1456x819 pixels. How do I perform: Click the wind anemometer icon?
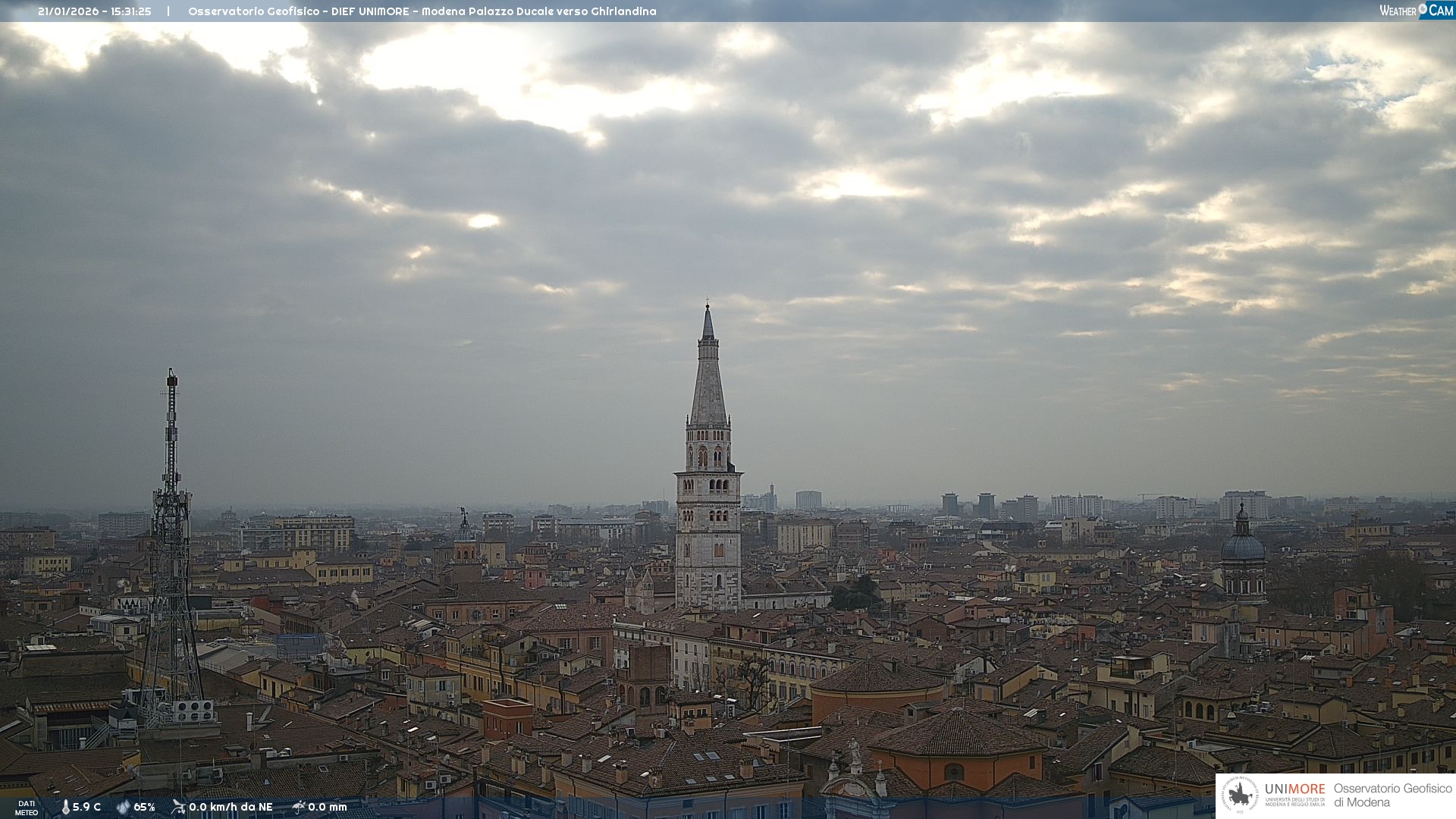pyautogui.click(x=178, y=807)
